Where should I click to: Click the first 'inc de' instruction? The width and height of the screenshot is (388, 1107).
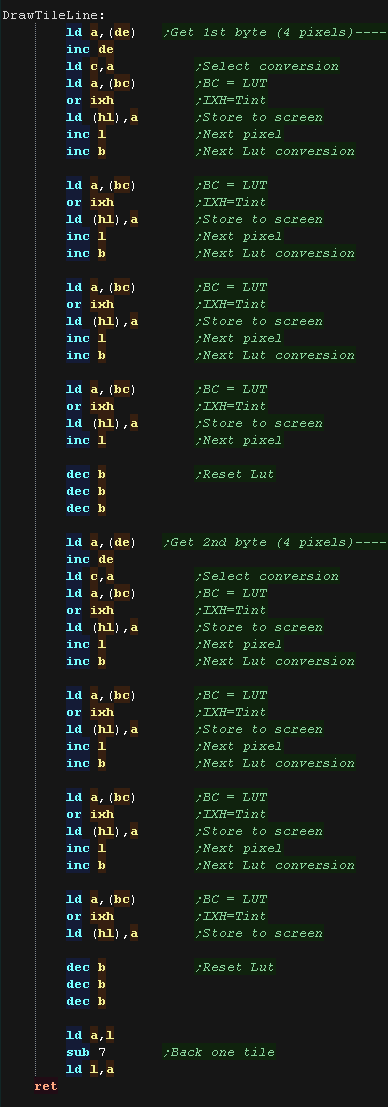pyautogui.click(x=90, y=49)
